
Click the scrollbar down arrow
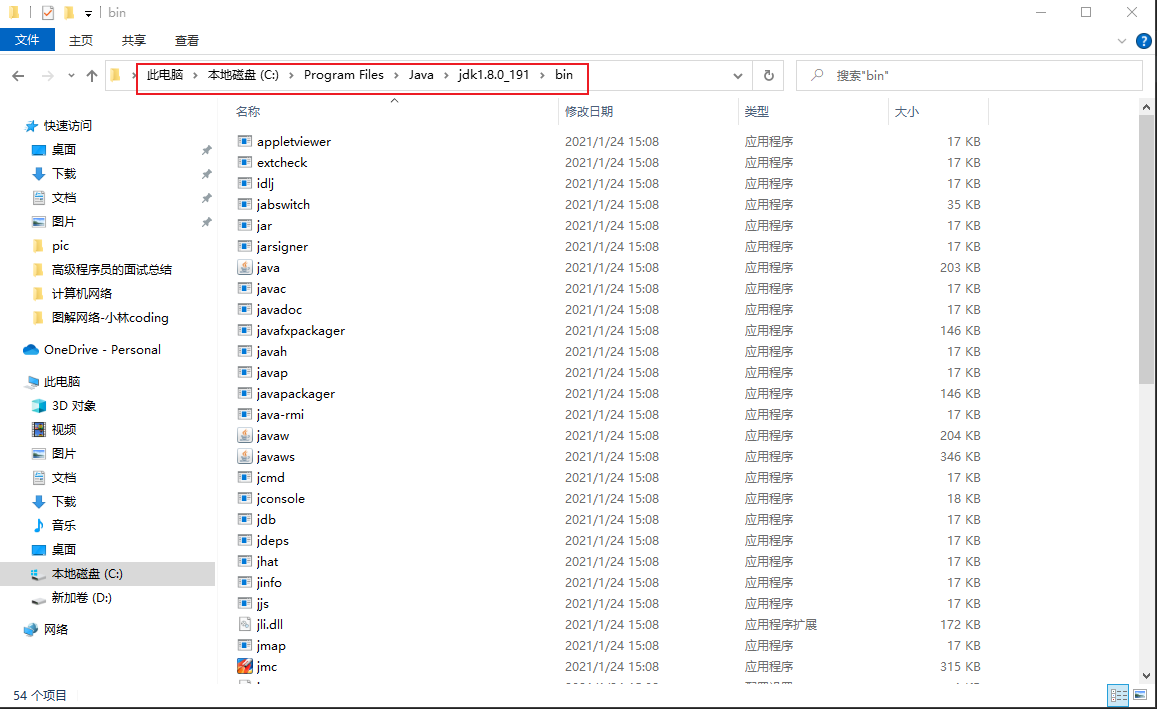(1146, 675)
